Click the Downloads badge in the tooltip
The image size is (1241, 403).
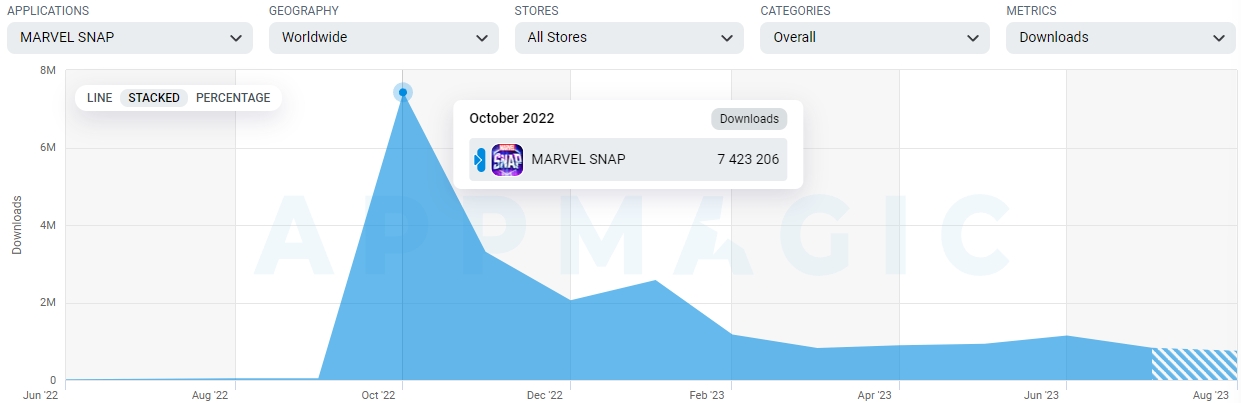749,119
